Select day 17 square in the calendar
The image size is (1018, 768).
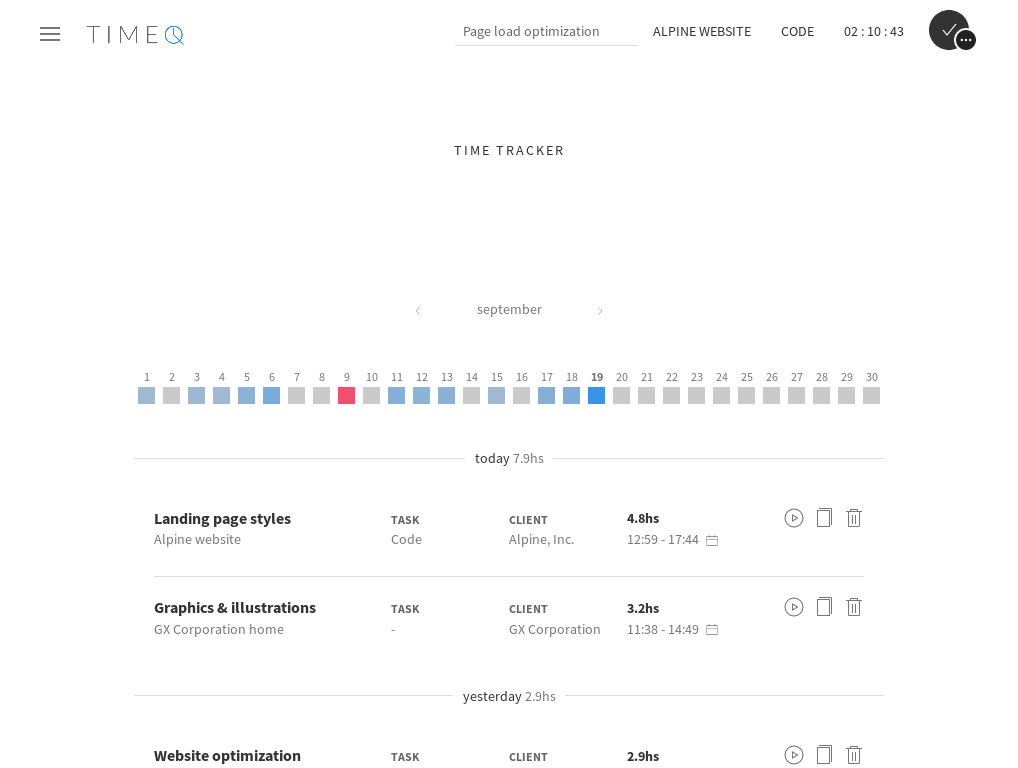[547, 395]
